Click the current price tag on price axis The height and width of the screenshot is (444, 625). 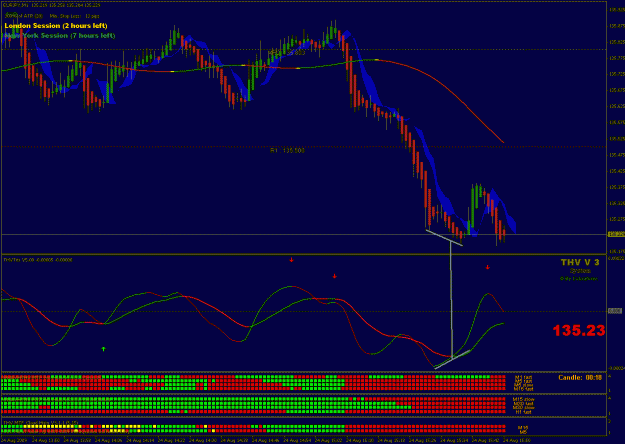(616, 234)
